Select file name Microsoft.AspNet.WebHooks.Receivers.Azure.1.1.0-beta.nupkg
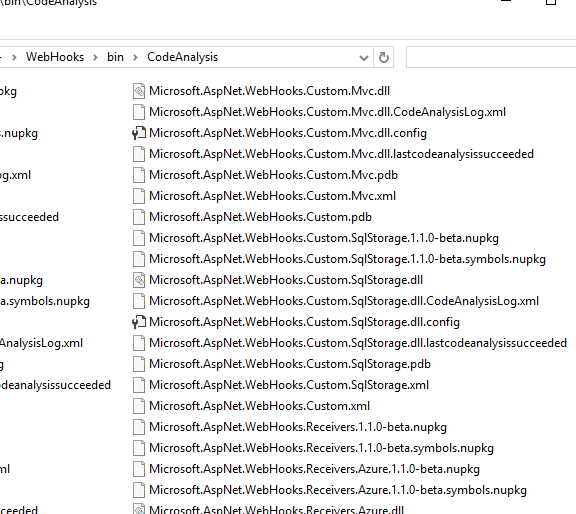 pyautogui.click(x=314, y=469)
